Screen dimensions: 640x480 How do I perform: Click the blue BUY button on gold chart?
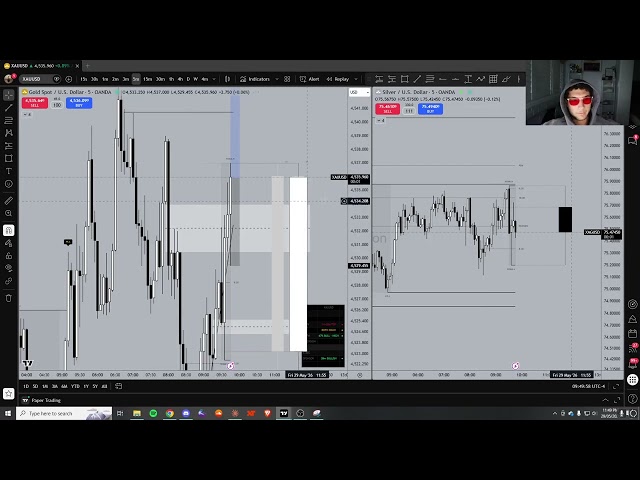tap(79, 103)
